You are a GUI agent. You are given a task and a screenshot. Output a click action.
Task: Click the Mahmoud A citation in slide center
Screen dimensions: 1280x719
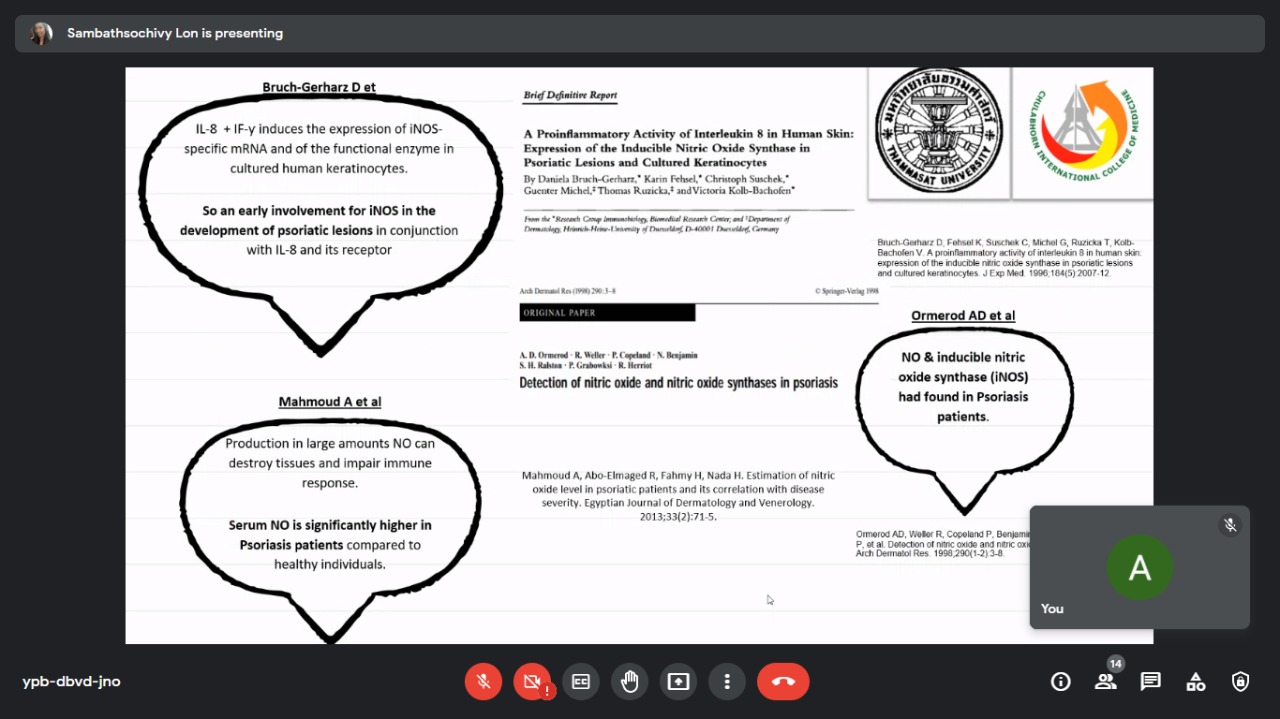pos(679,496)
